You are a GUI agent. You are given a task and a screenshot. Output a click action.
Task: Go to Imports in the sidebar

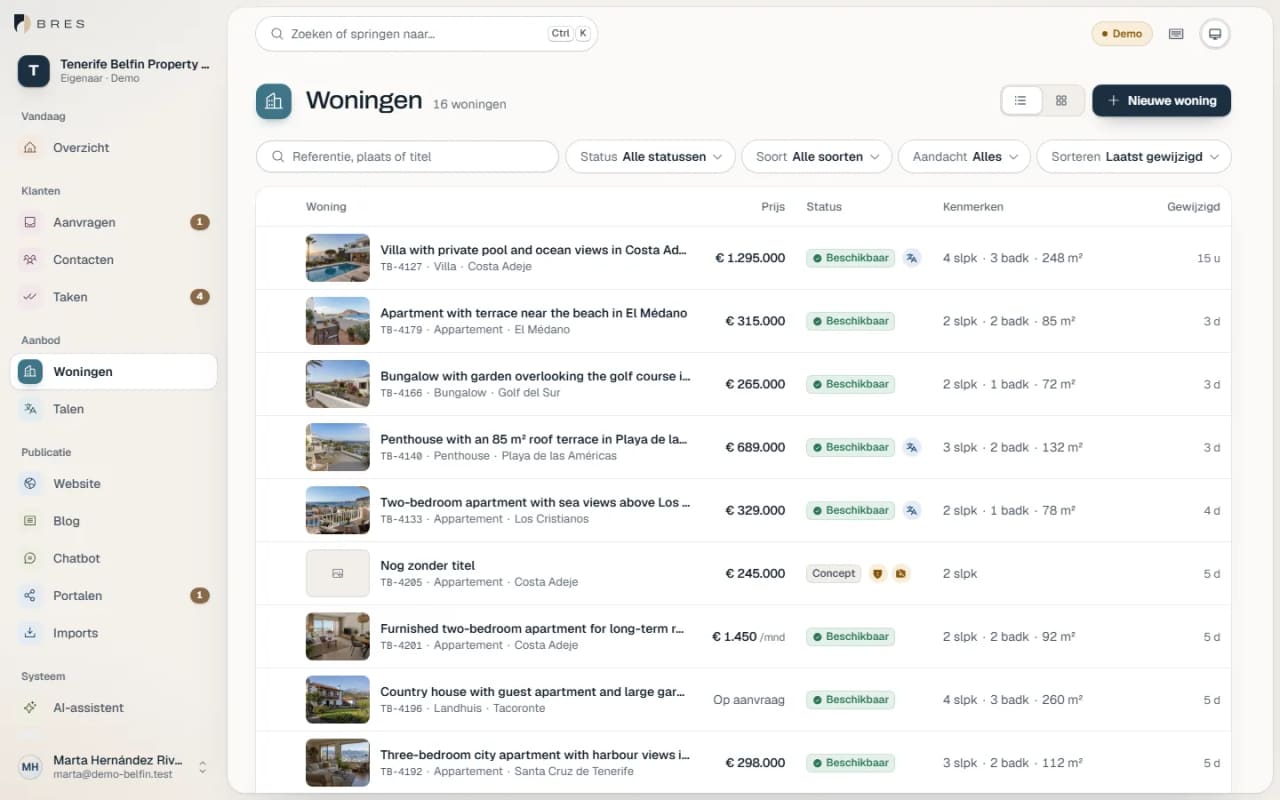coord(113,633)
